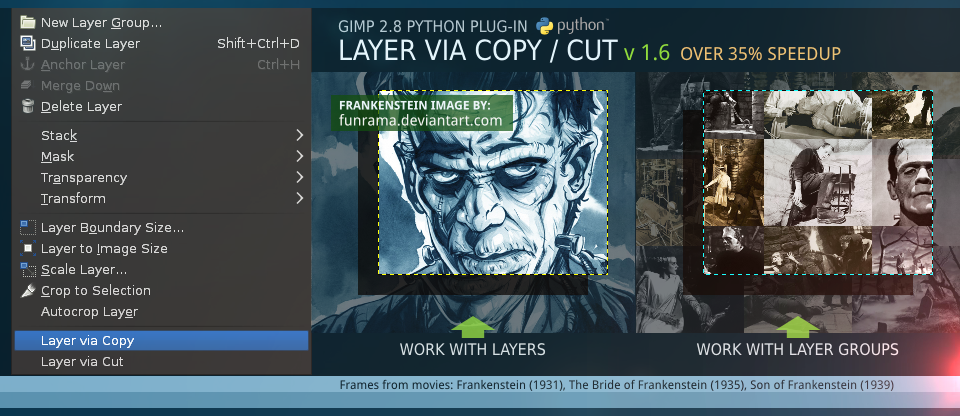Image resolution: width=960 pixels, height=416 pixels.
Task: Expand the Transform submenu arrow
Action: 299,198
